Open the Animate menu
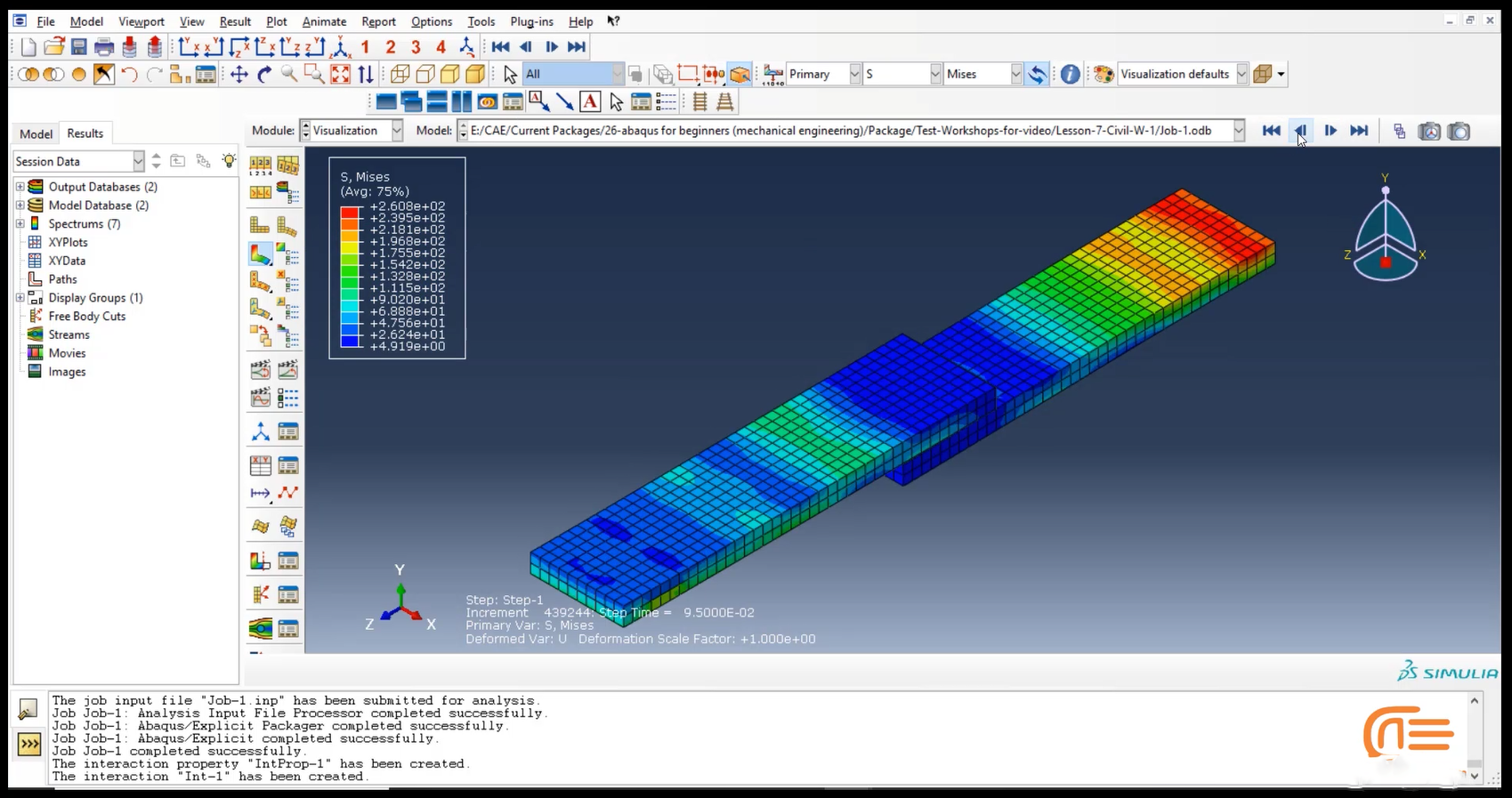 click(324, 21)
